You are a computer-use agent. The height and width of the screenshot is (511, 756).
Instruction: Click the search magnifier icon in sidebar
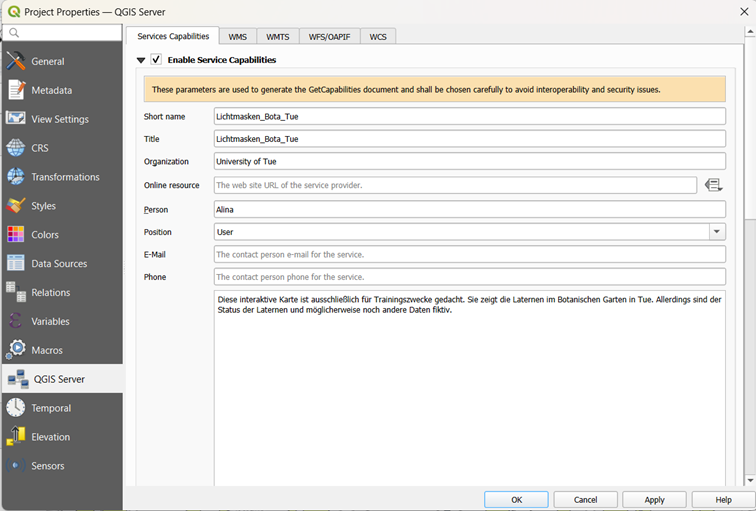pyautogui.click(x=14, y=32)
